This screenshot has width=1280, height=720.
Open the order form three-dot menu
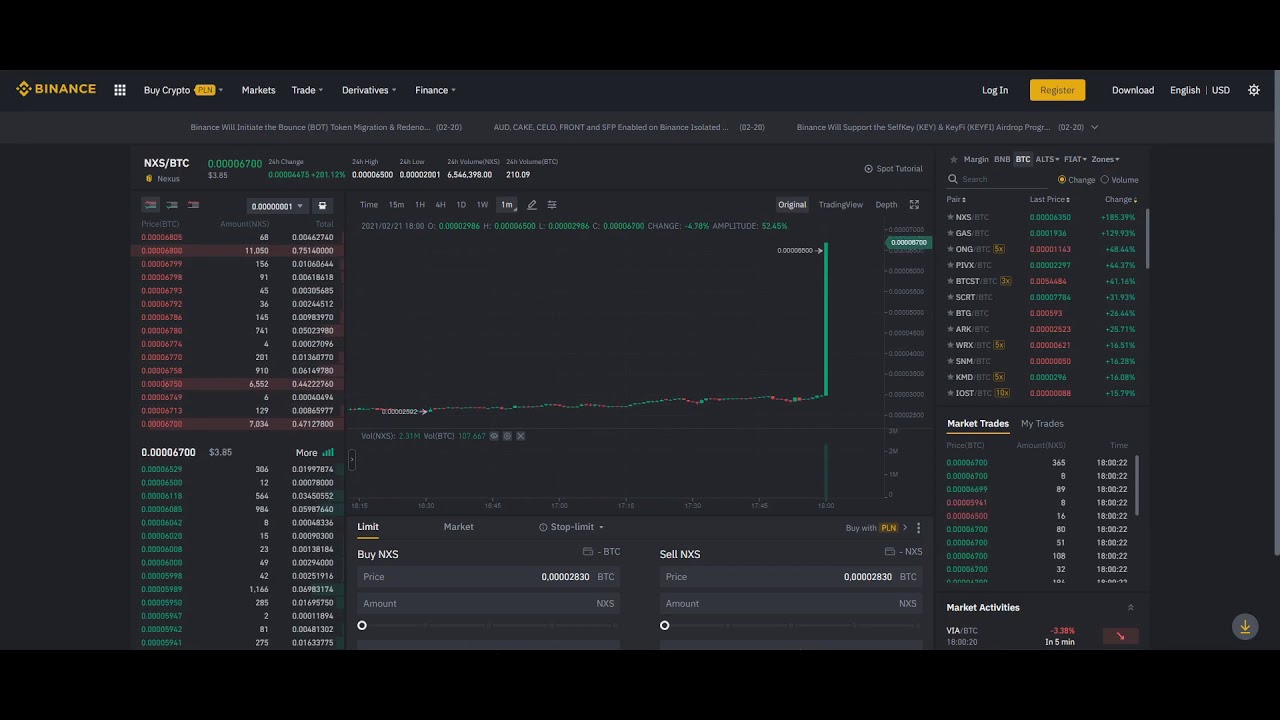point(918,528)
